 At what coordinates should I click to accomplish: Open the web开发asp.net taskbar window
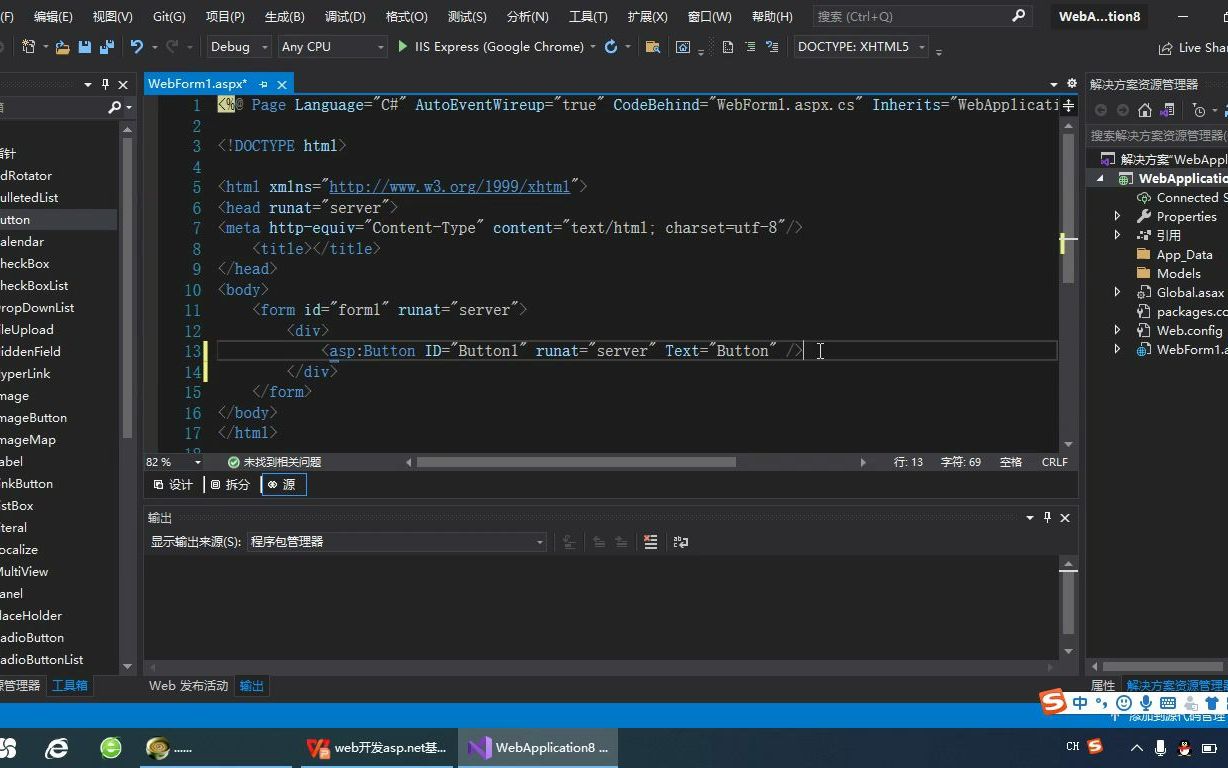coord(379,747)
